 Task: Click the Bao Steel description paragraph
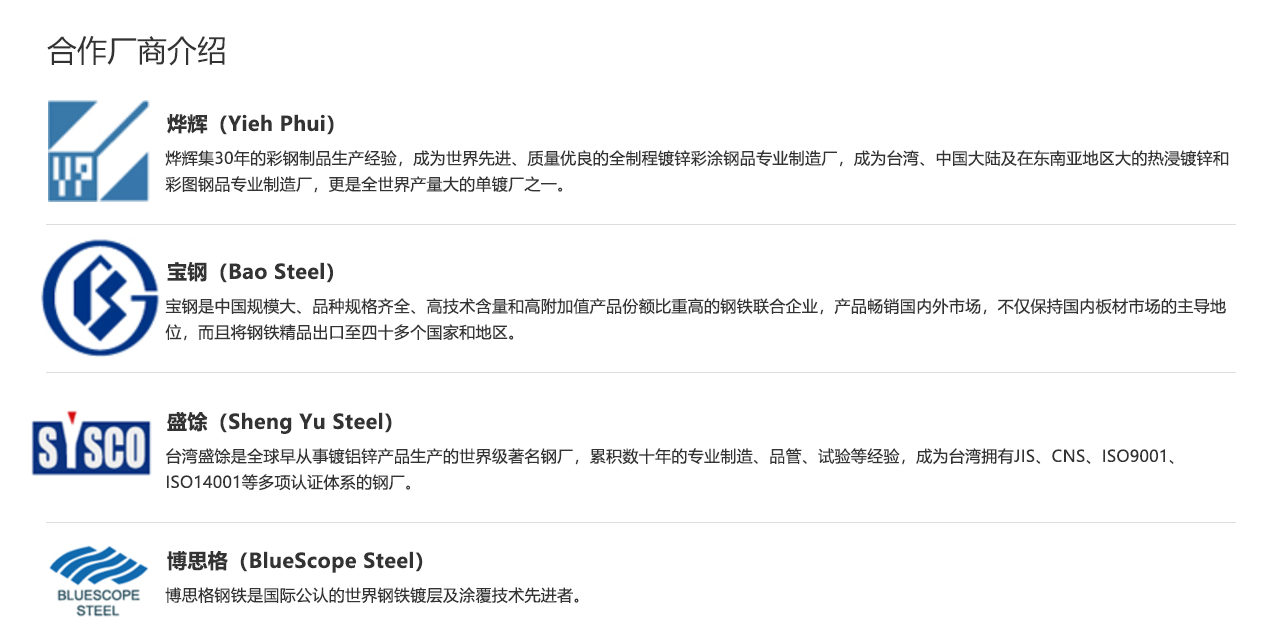pyautogui.click(x=696, y=319)
